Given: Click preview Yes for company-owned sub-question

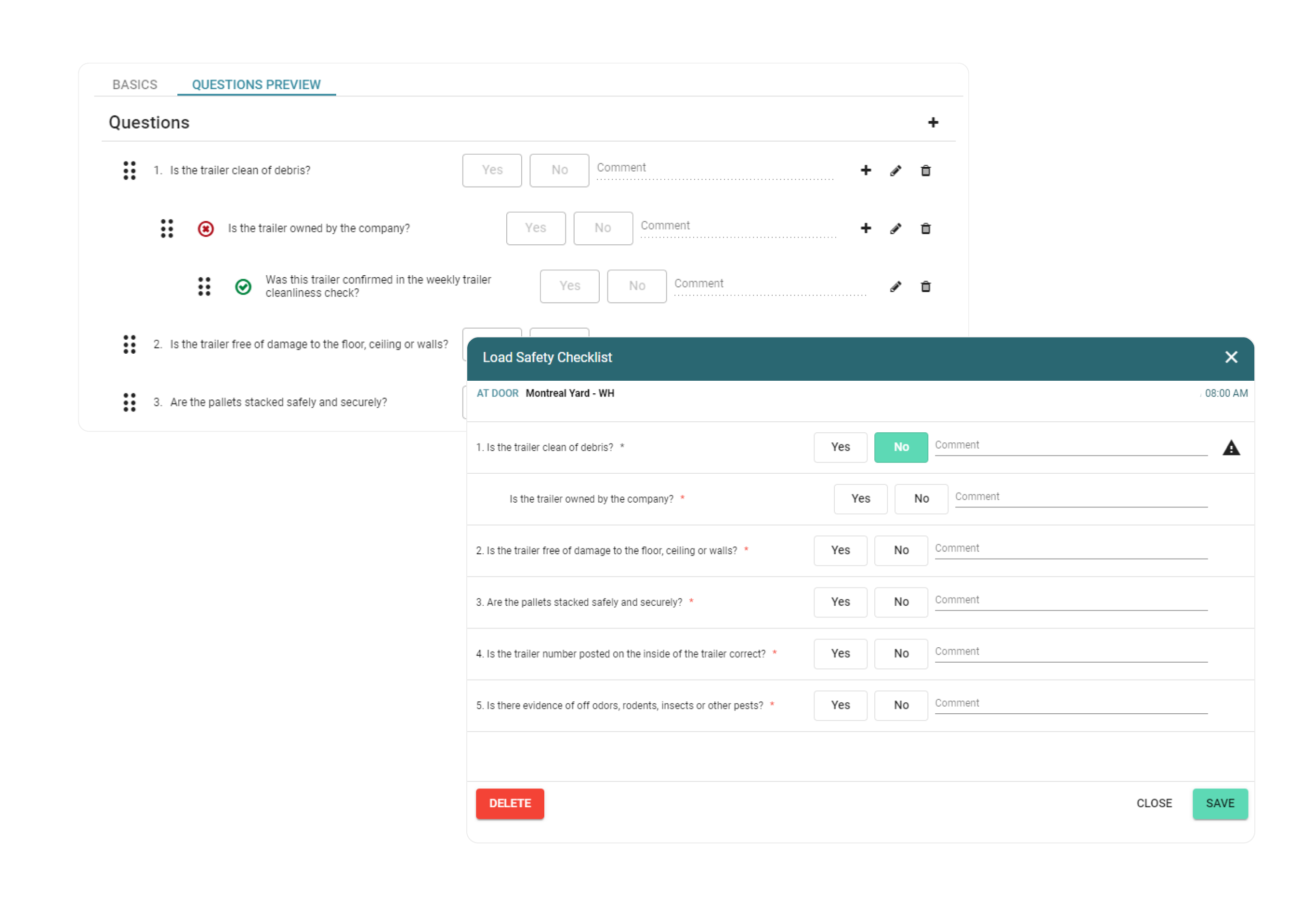Looking at the screenshot, I should (x=536, y=228).
